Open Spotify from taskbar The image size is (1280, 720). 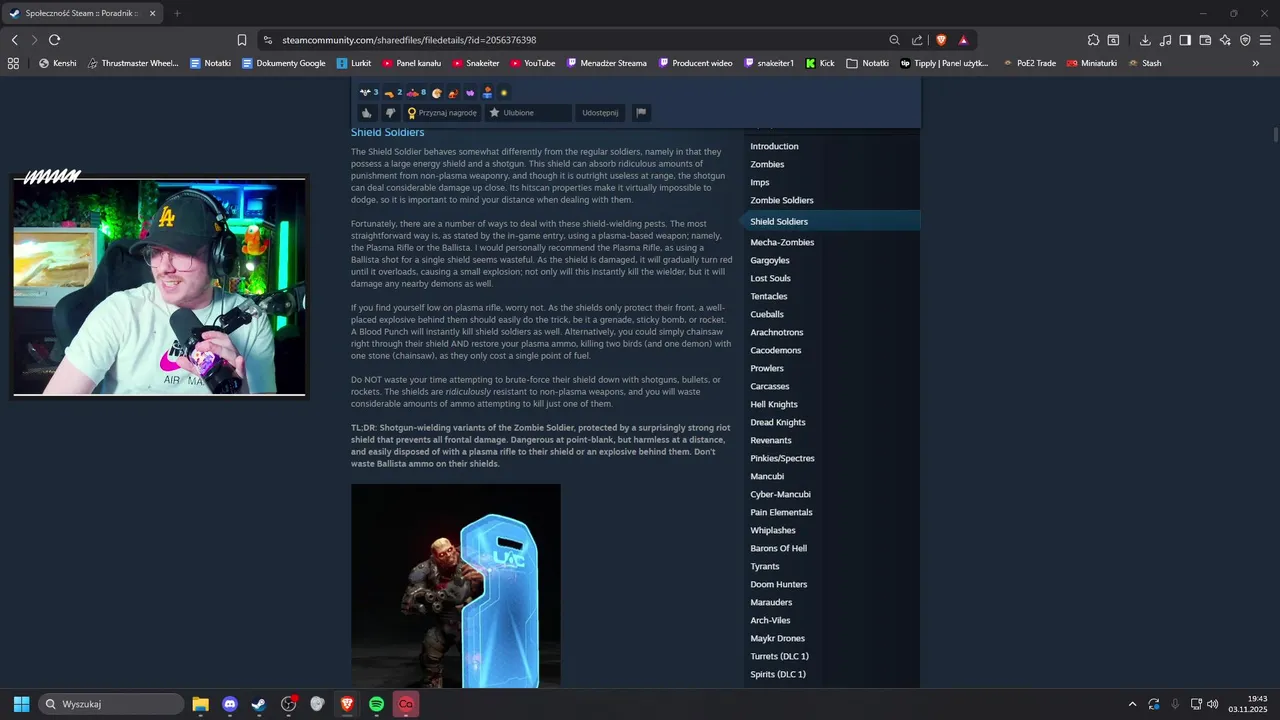click(376, 704)
